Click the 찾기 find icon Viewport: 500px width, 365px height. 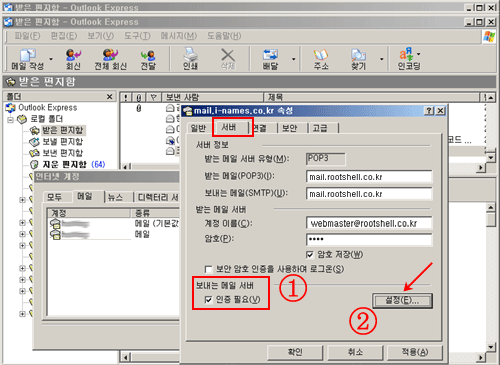click(x=358, y=59)
